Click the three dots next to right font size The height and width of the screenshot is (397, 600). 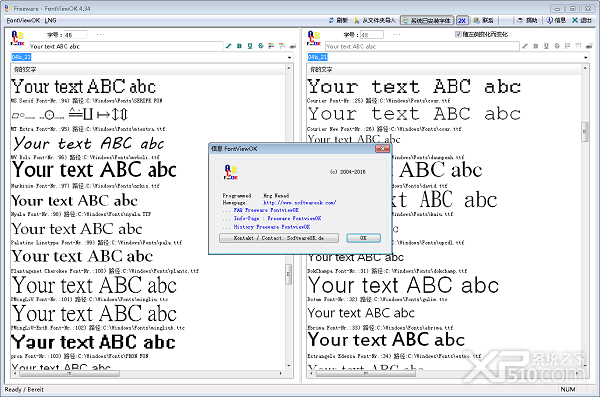coord(396,34)
